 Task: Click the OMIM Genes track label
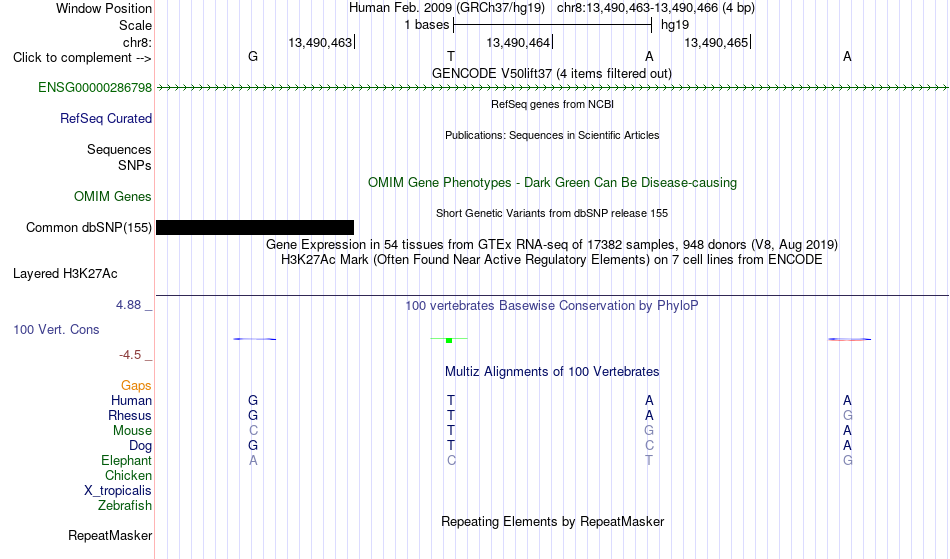(x=113, y=197)
